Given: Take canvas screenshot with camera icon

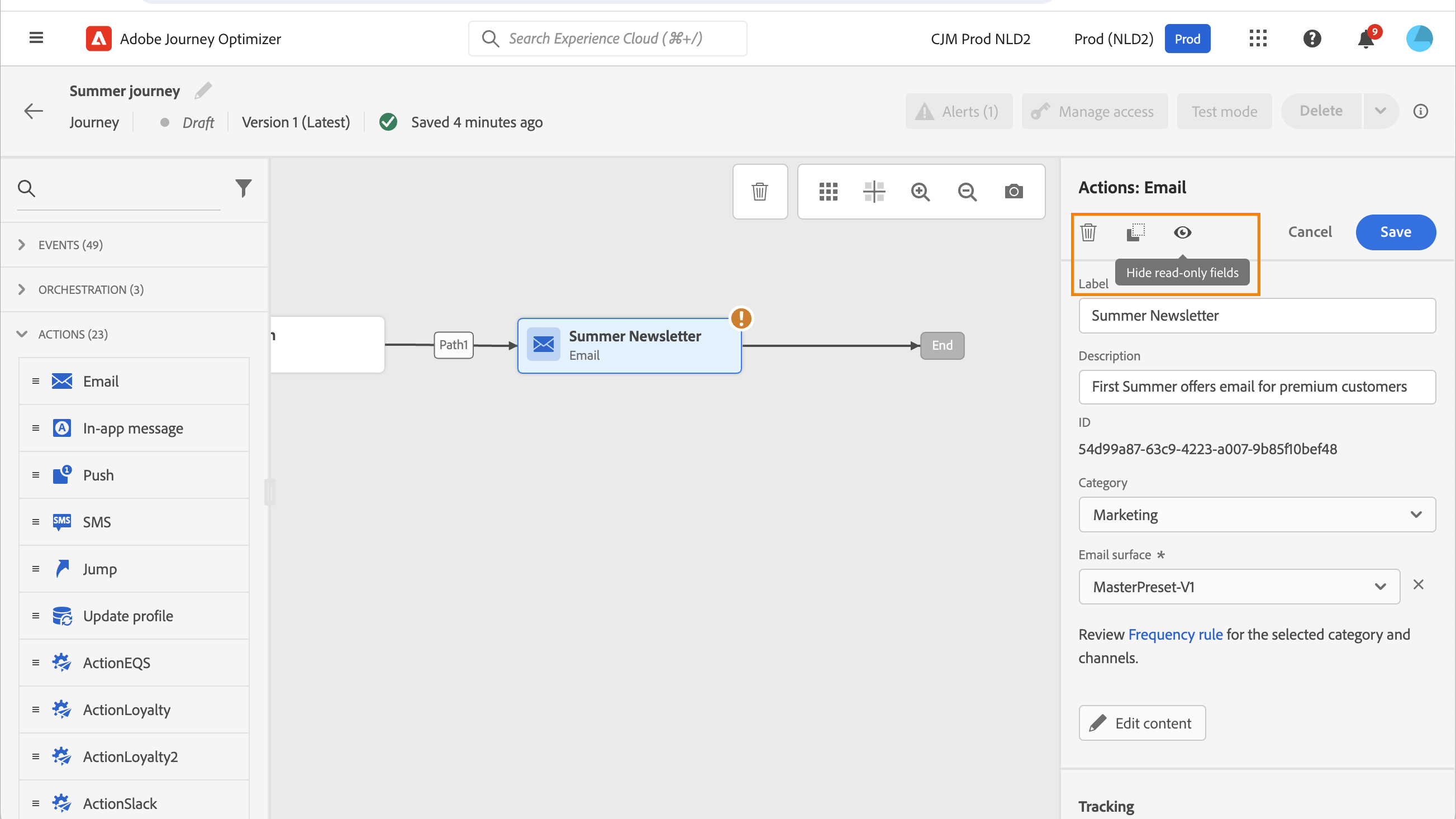Looking at the screenshot, I should coord(1014,192).
